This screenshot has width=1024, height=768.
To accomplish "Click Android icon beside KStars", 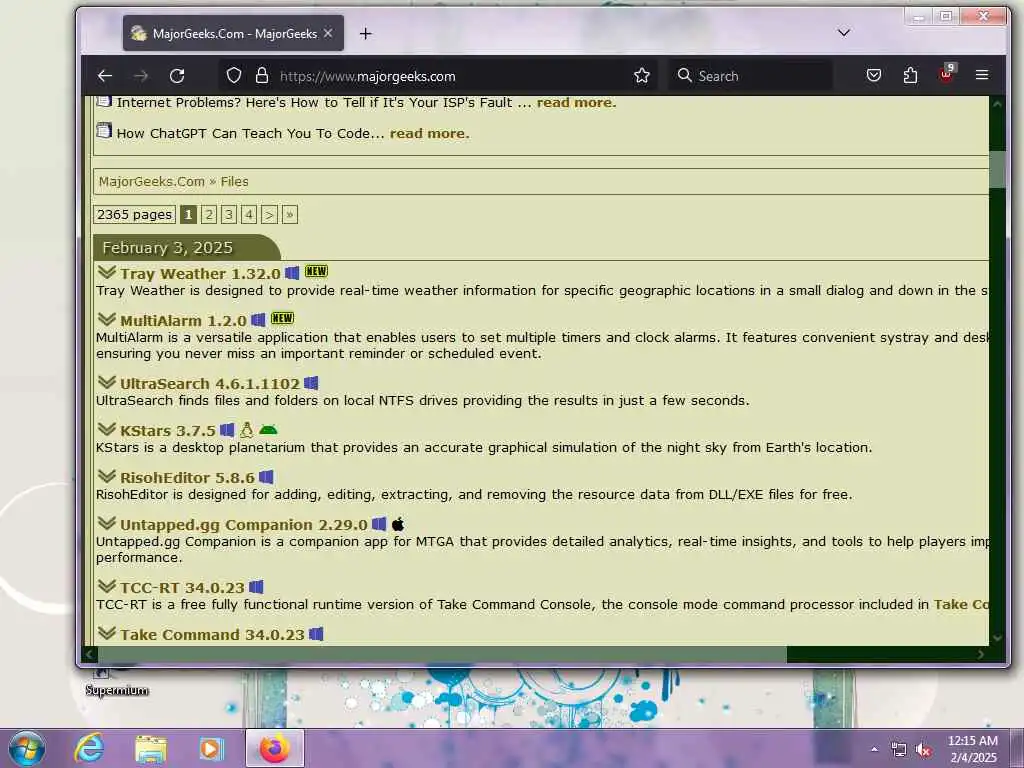I will (x=268, y=430).
